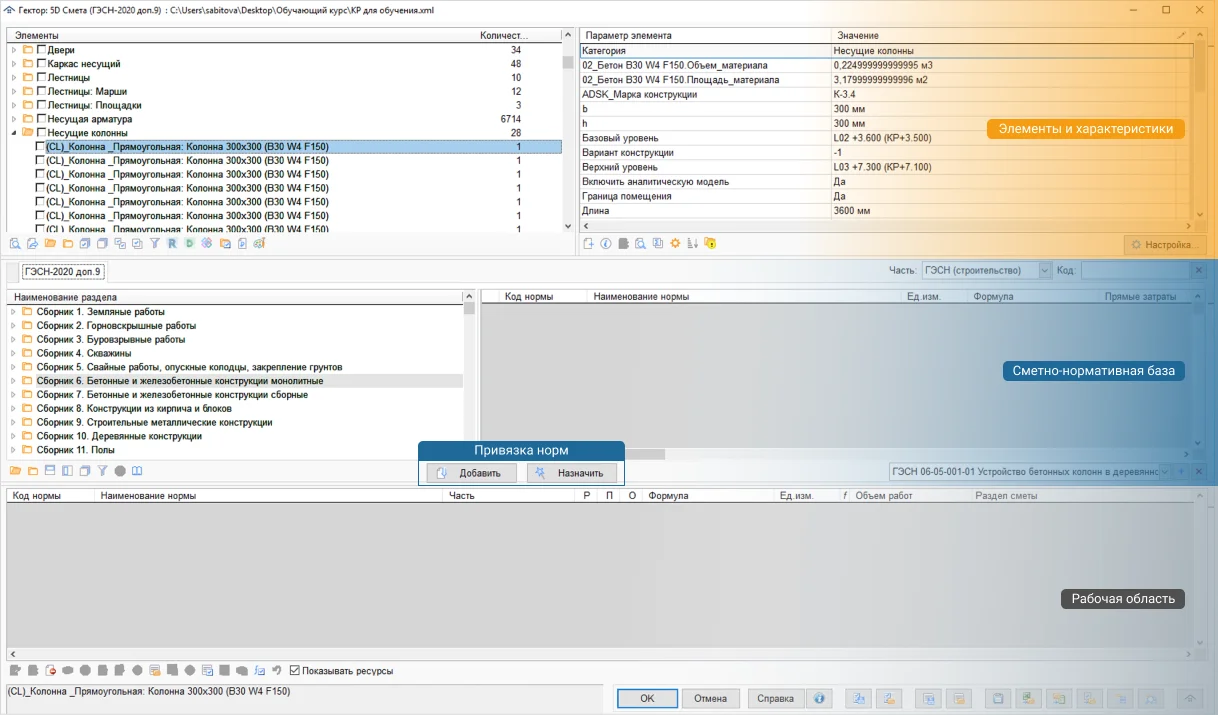The image size is (1218, 715).
Task: Check the Двери category checkbox
Action: click(41, 50)
